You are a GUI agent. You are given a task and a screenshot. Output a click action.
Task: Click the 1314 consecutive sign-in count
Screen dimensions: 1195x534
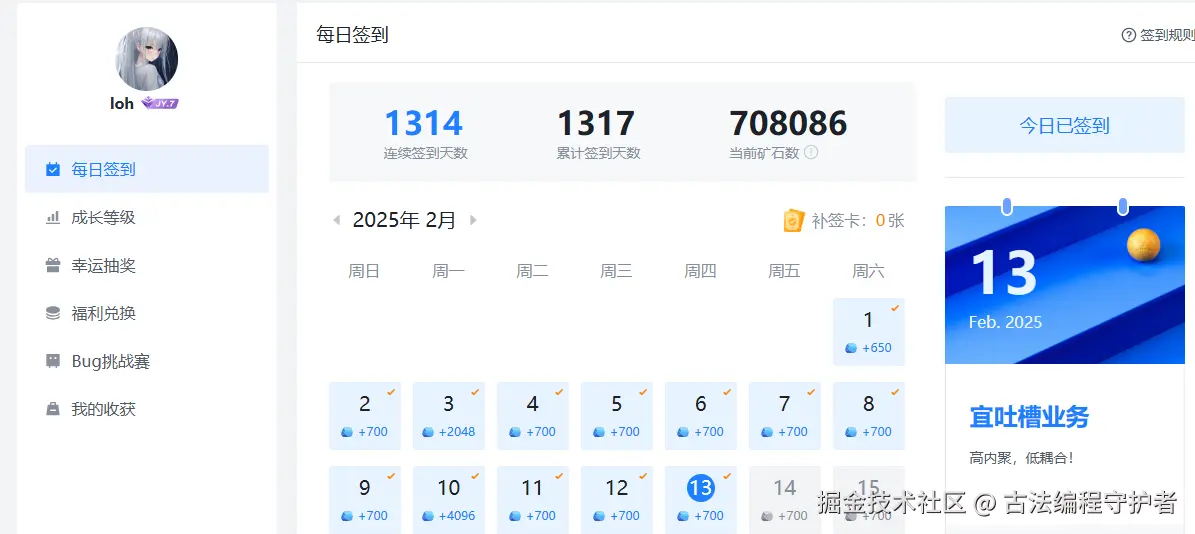click(x=424, y=123)
